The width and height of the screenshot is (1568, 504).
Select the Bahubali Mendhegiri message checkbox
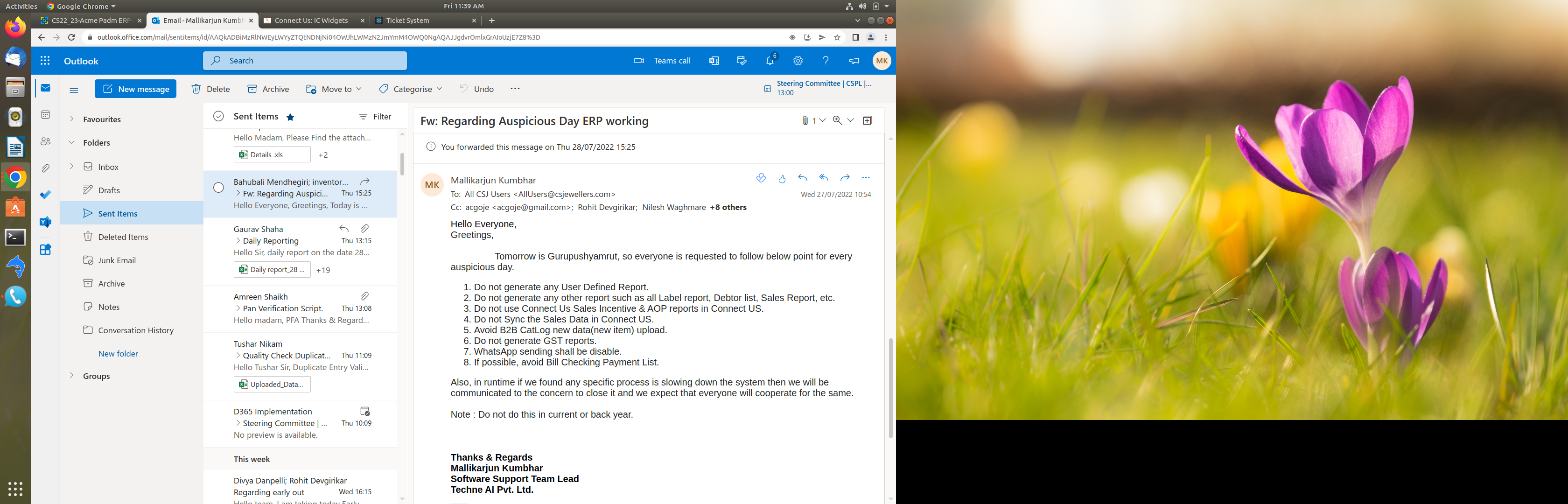(x=218, y=188)
